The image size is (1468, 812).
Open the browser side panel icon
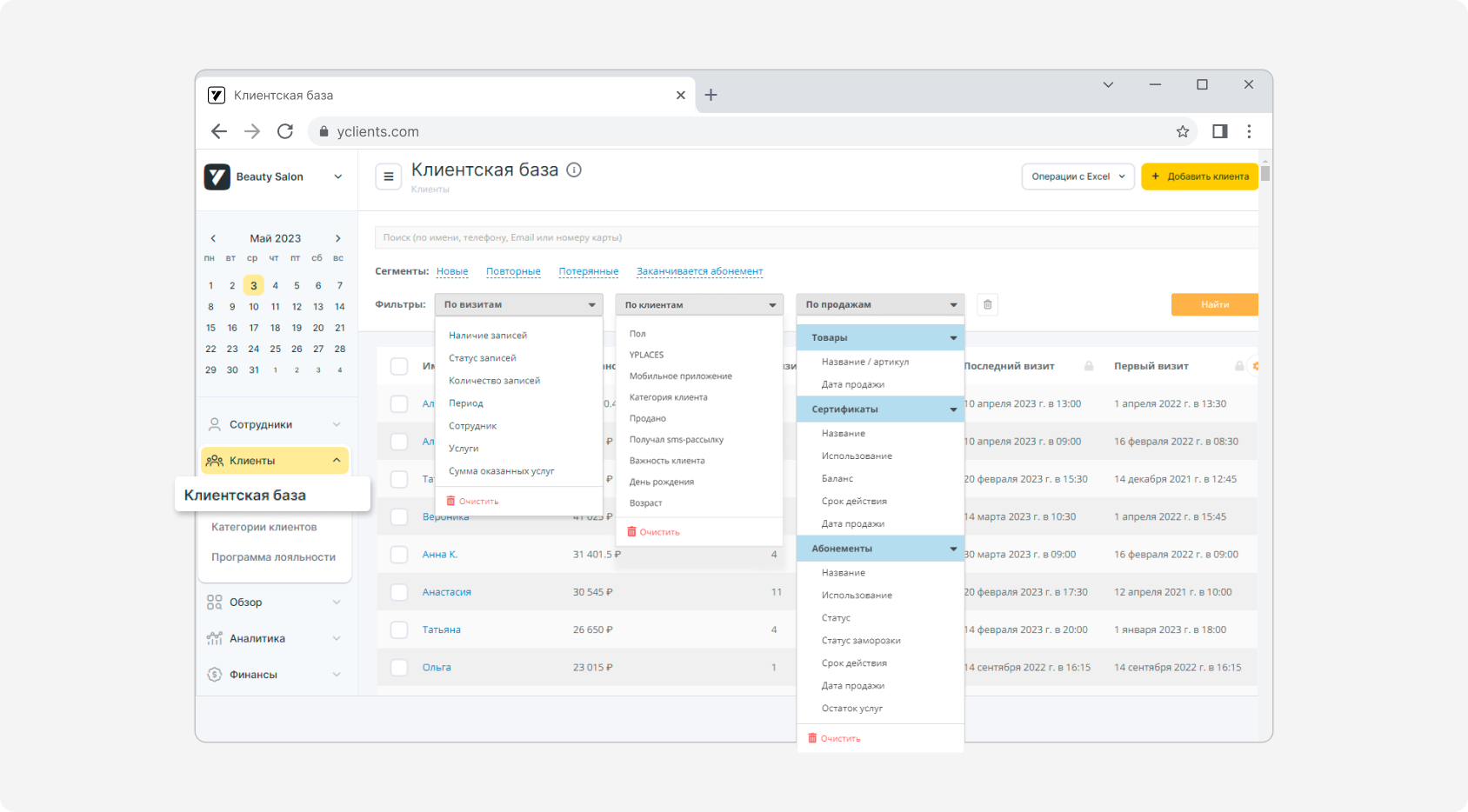[x=1220, y=131]
